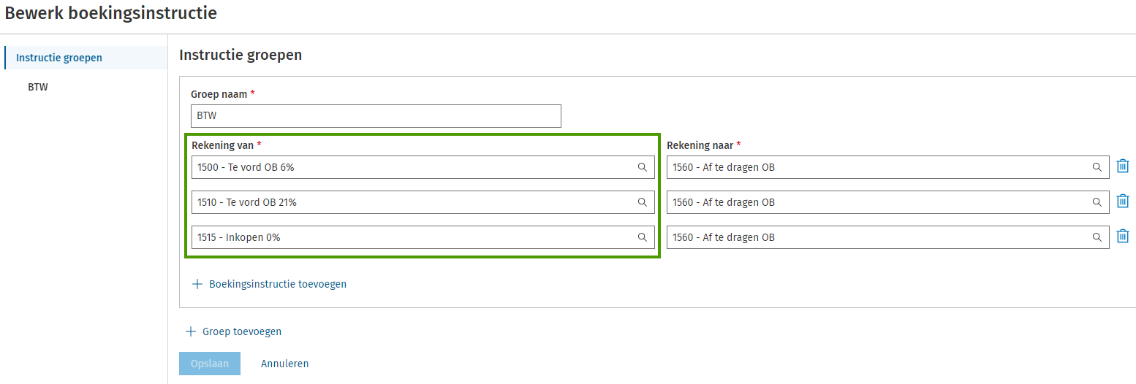Search icon in third Rekening naar field
The image size is (1136, 384).
pyautogui.click(x=1097, y=237)
